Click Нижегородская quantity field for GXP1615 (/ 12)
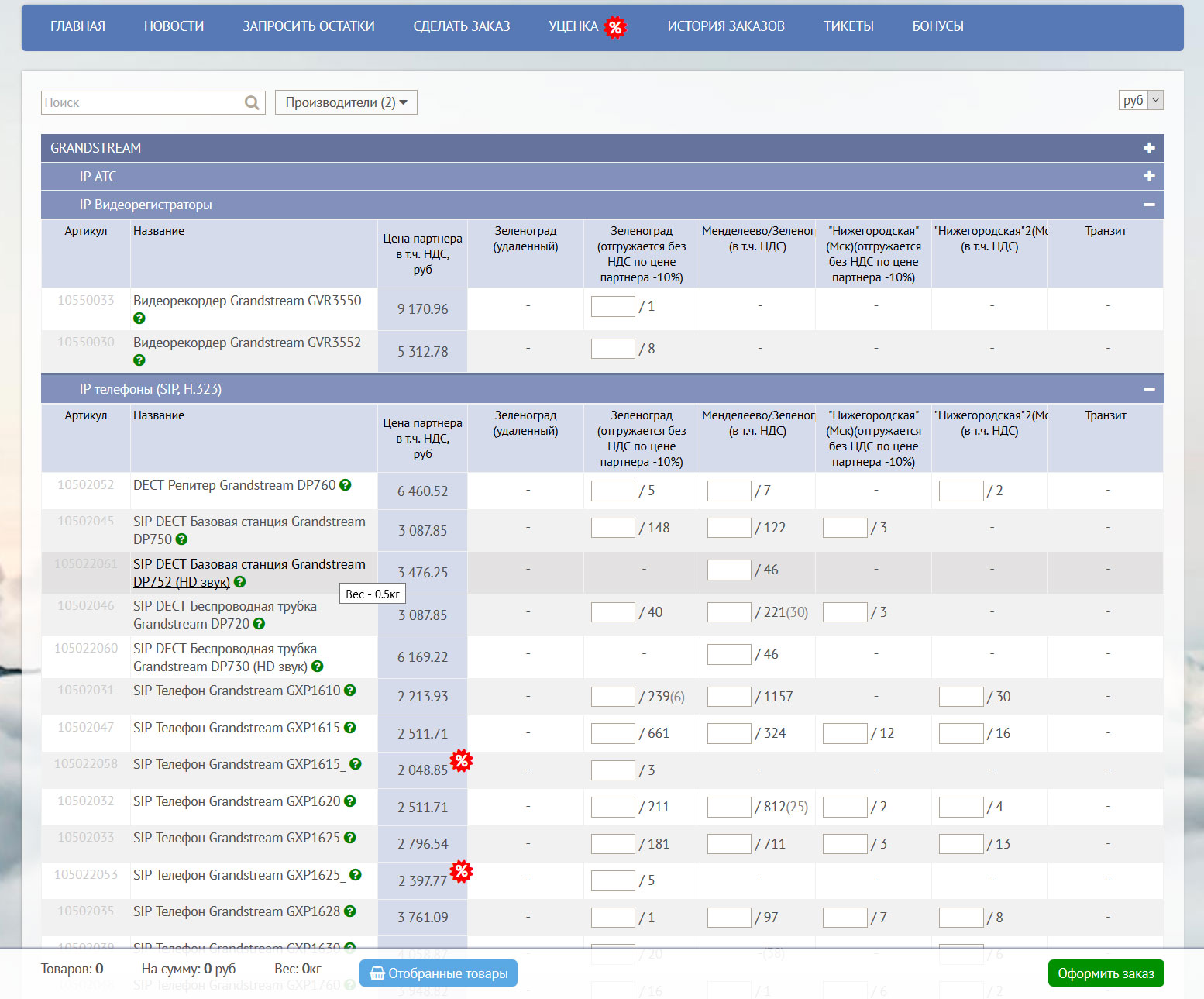1204x999 pixels. pyautogui.click(x=845, y=733)
